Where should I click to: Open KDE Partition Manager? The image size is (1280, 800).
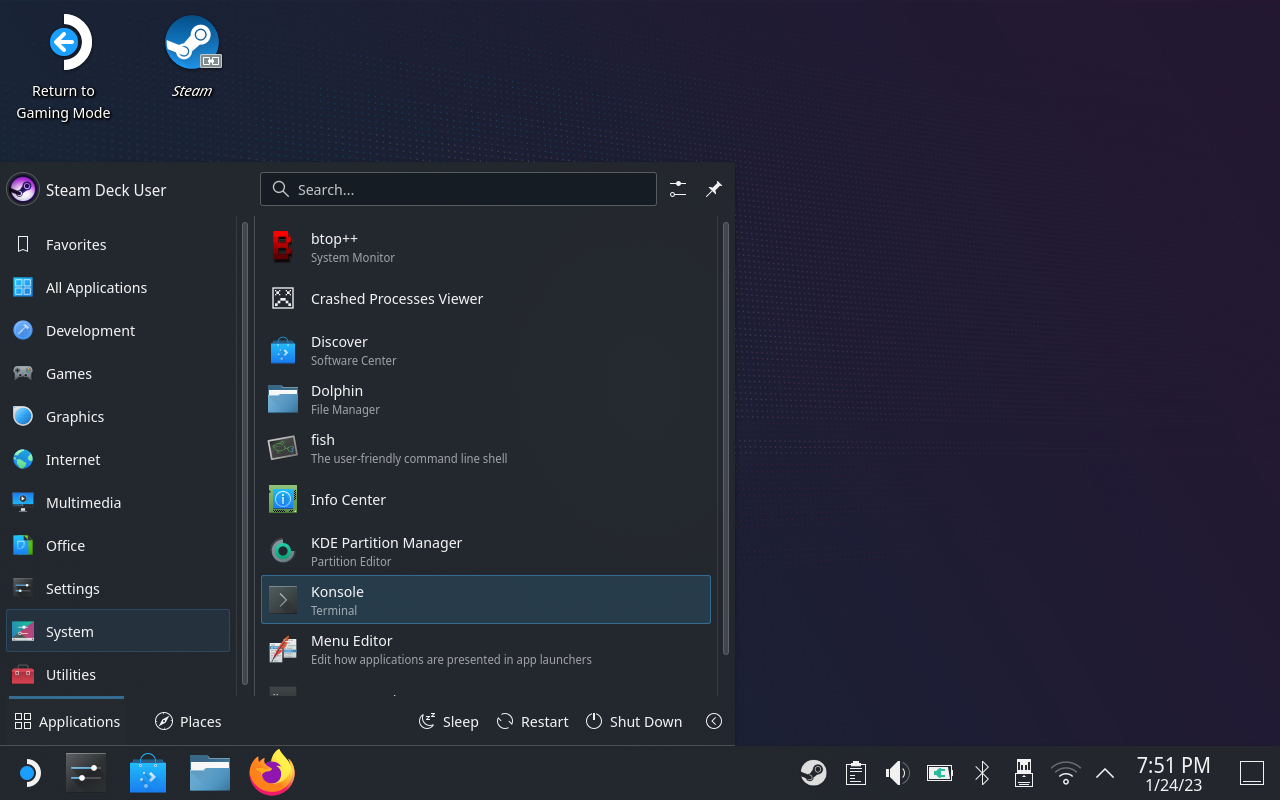[x=485, y=551]
